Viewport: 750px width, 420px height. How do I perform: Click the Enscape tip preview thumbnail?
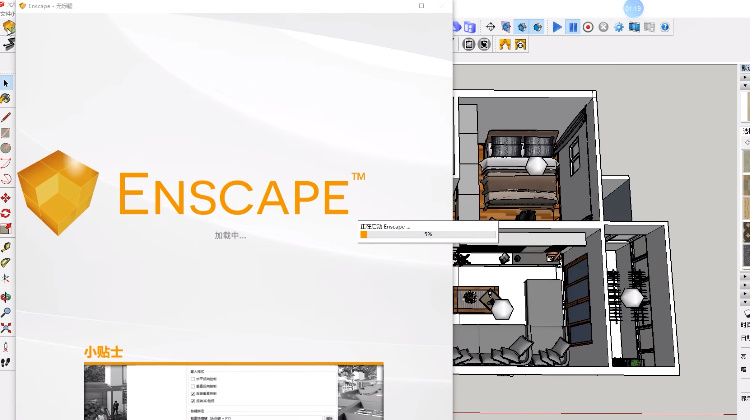pos(234,393)
